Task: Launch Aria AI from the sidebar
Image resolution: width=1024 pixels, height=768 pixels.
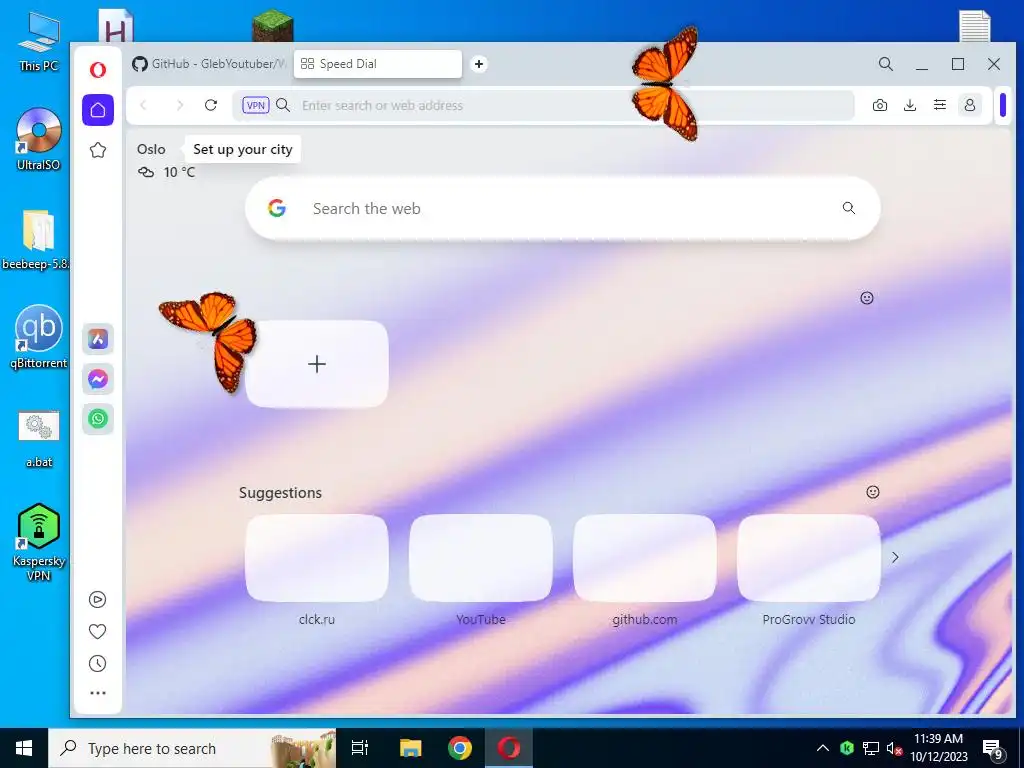Action: pos(98,339)
